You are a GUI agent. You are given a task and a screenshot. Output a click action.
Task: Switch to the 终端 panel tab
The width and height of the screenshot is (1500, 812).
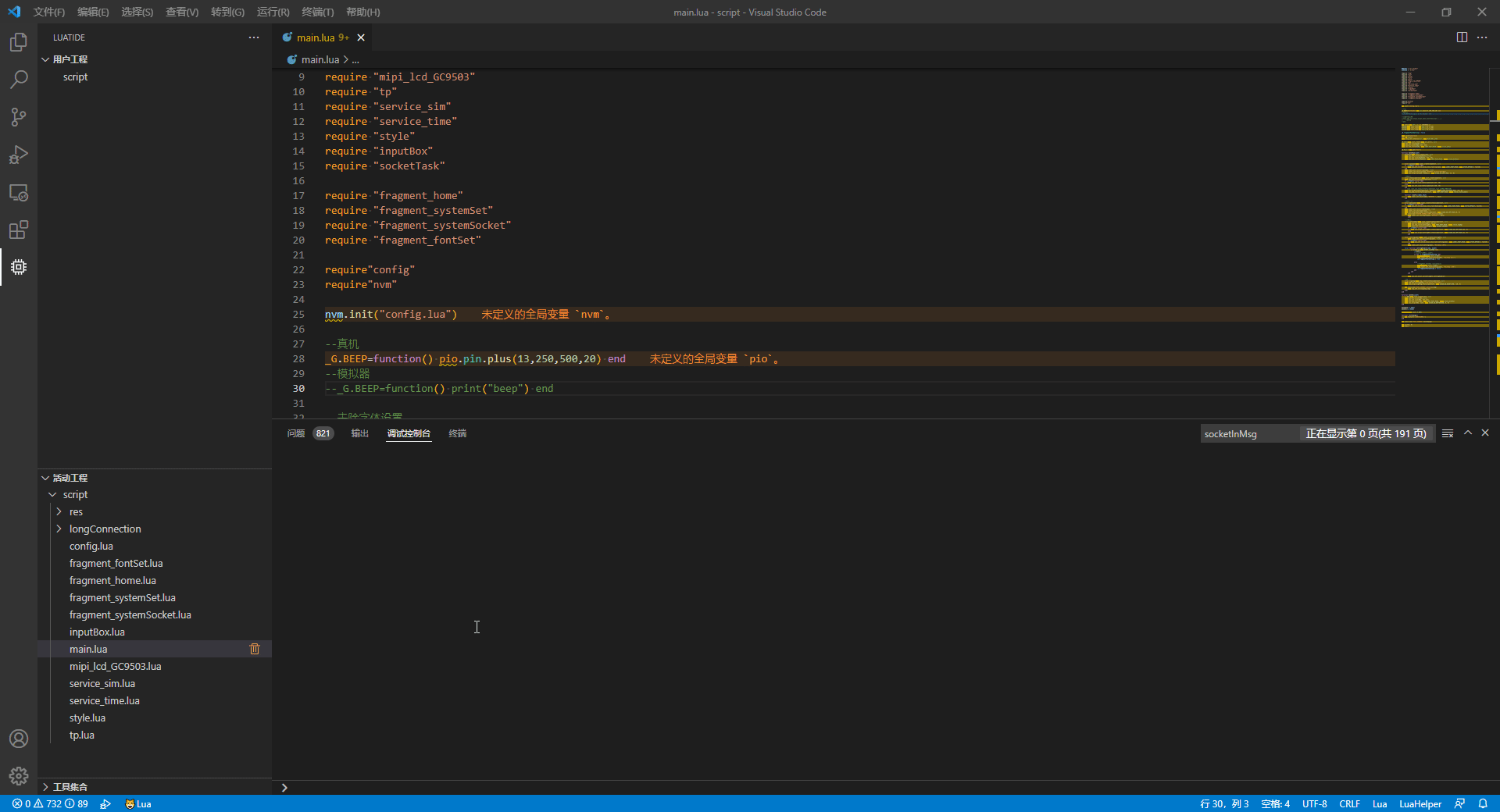(x=458, y=433)
